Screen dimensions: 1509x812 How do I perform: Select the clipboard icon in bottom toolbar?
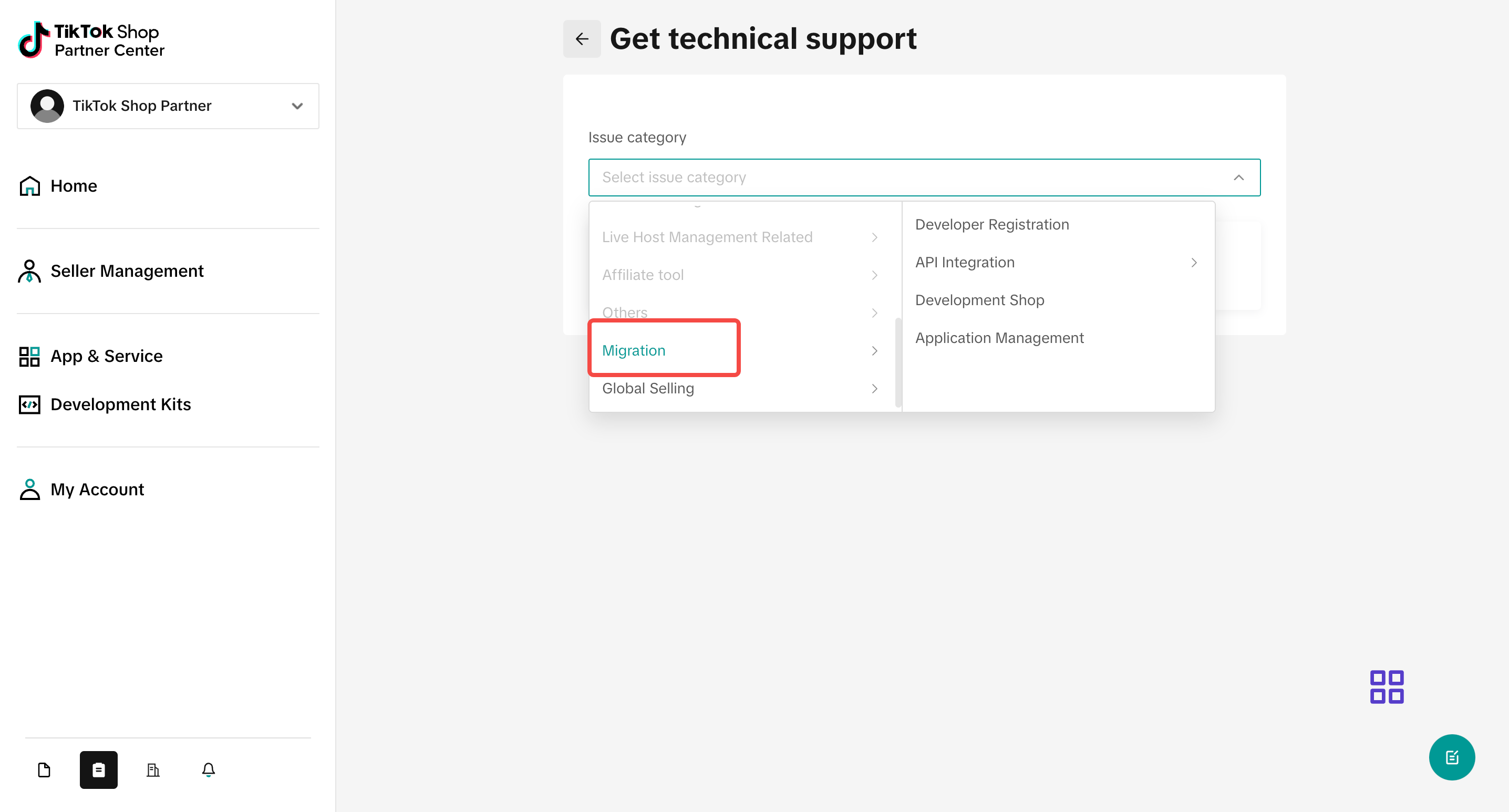(x=98, y=769)
